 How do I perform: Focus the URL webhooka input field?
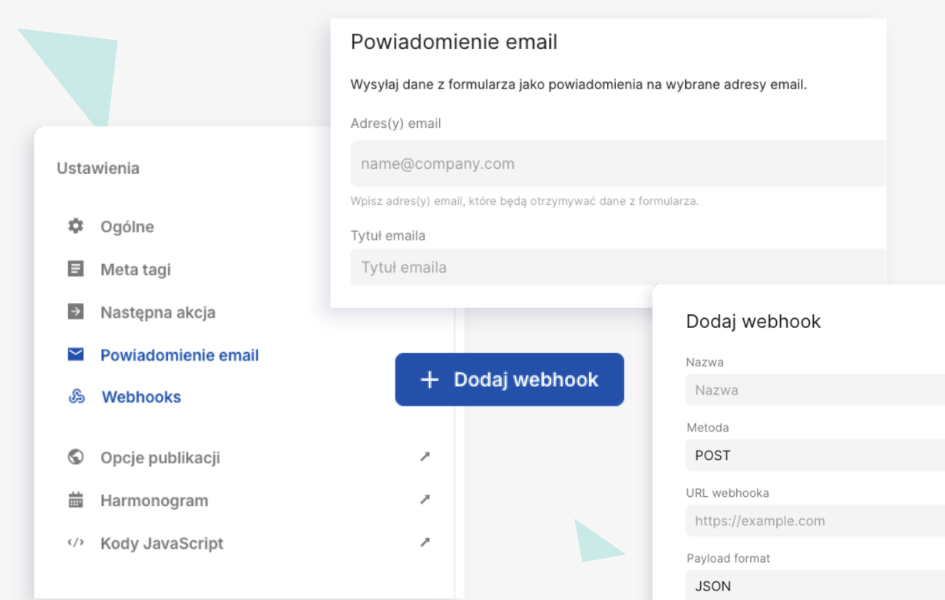[x=815, y=520]
